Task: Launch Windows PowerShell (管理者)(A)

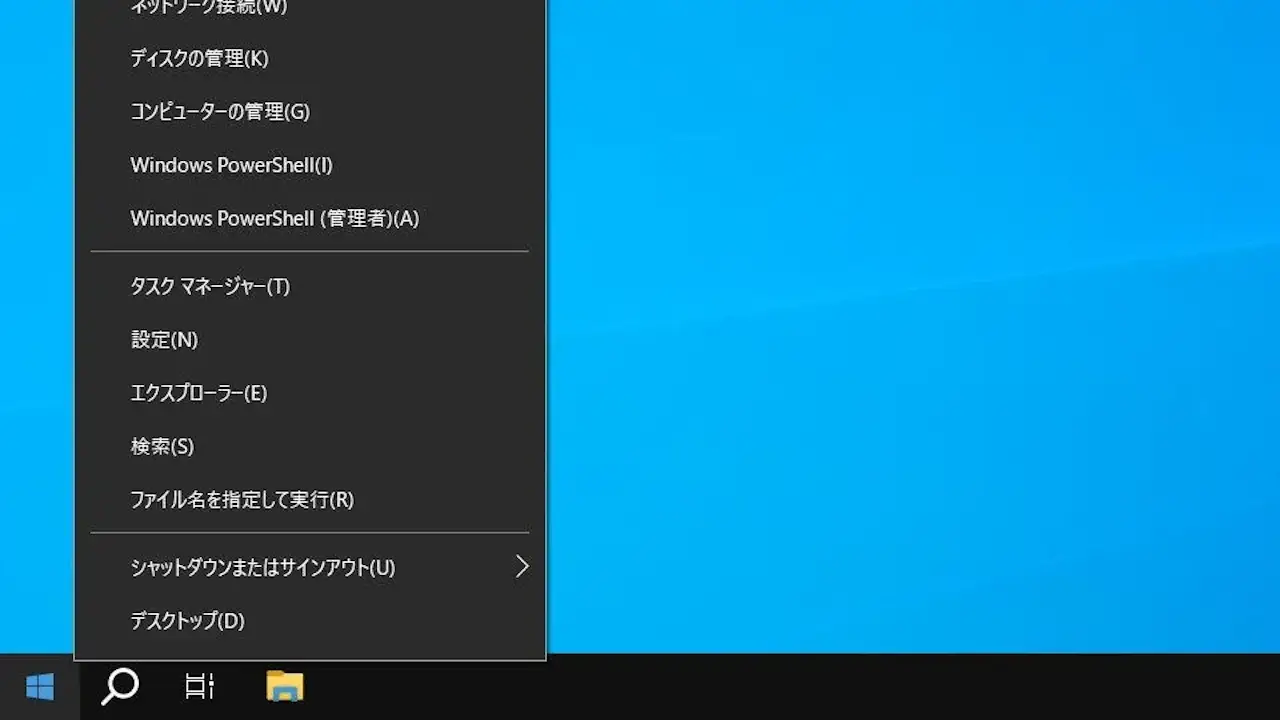Action: point(310,218)
